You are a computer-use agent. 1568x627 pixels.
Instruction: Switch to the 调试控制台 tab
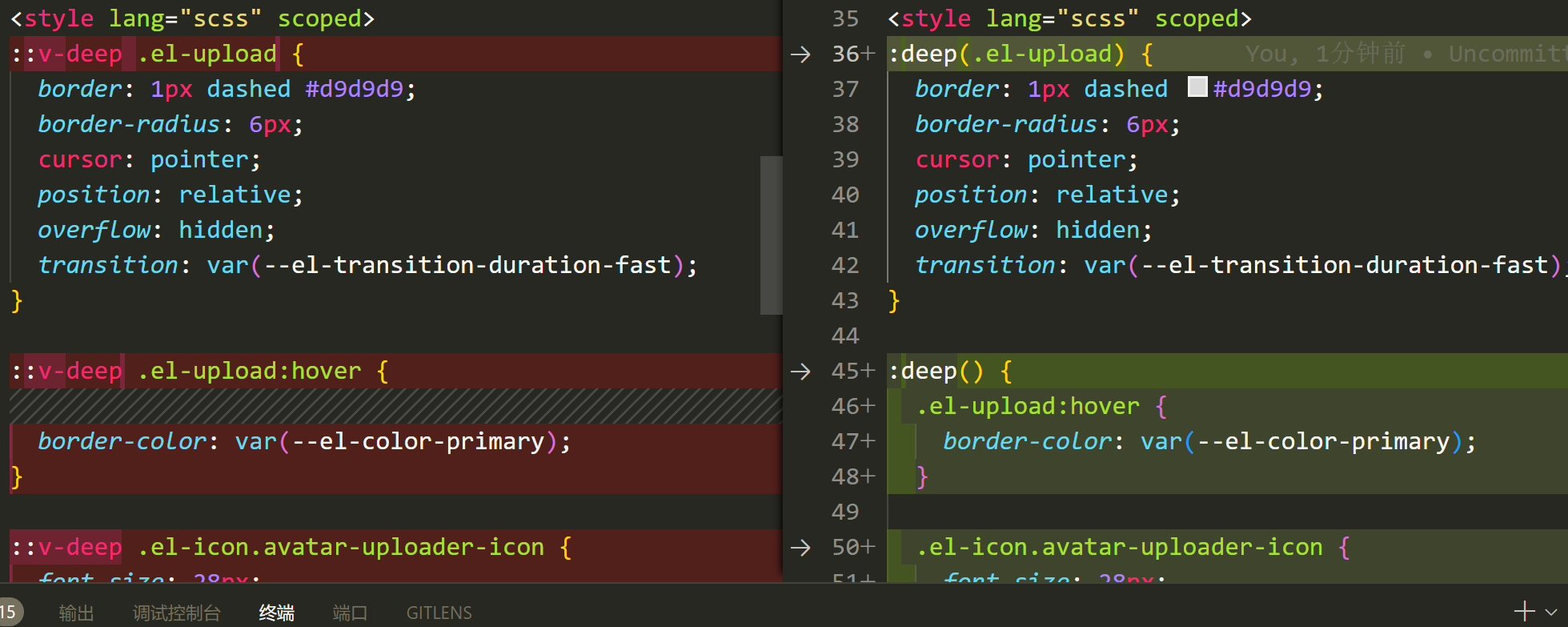pyautogui.click(x=177, y=613)
